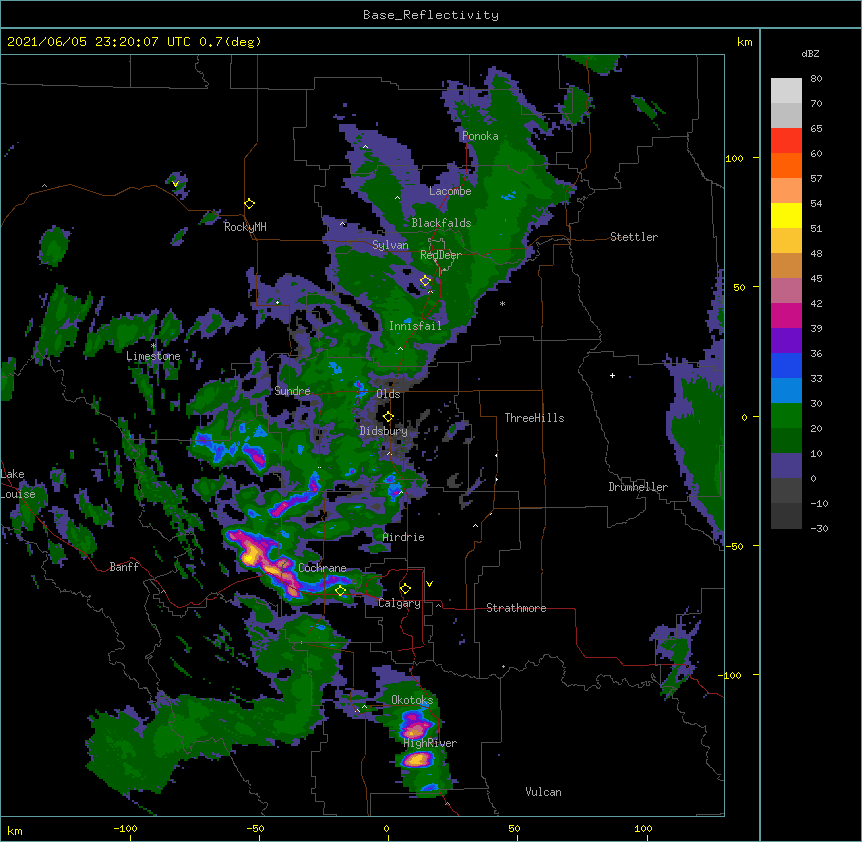Image resolution: width=862 pixels, height=842 pixels.
Task: Click the Calgary city label
Action: (399, 603)
